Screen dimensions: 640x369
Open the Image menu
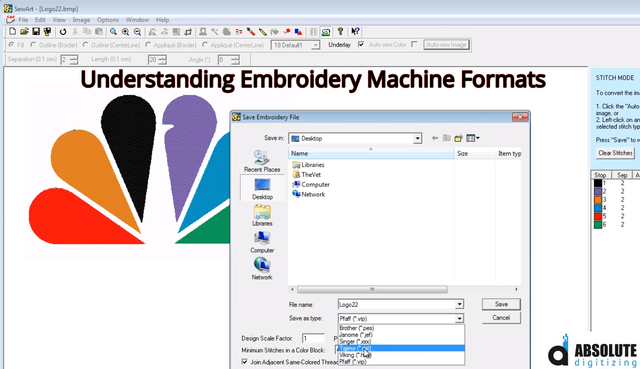click(81, 20)
